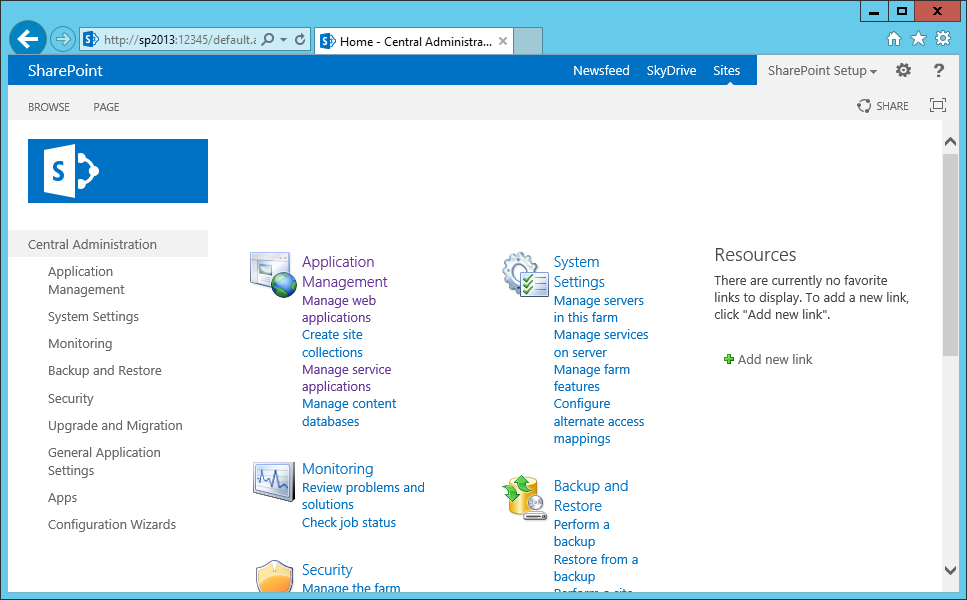The image size is (967, 600).
Task: Click the Monitoring chart icon
Action: tap(273, 481)
